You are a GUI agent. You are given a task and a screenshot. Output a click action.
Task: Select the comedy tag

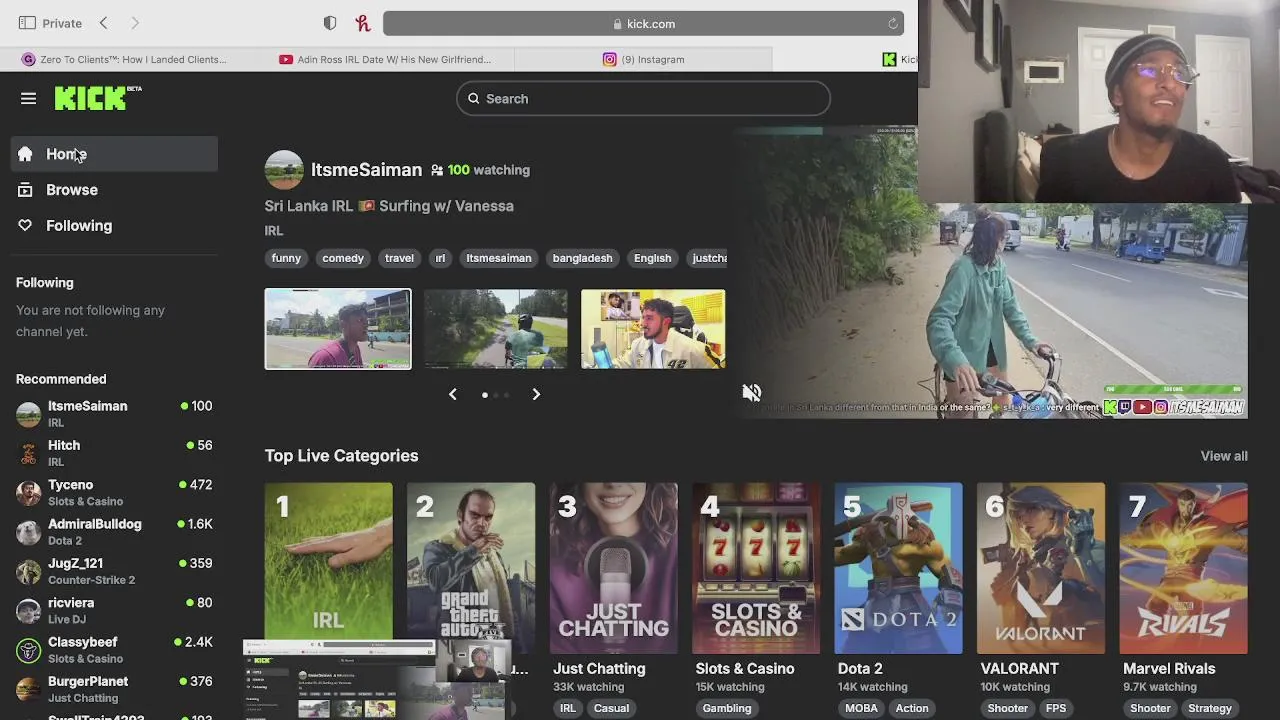click(x=343, y=258)
